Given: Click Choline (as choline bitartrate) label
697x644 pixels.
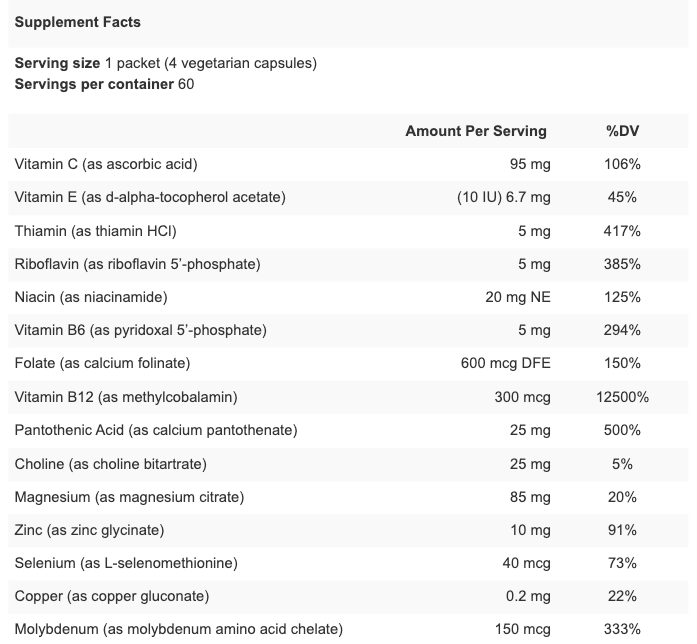Looking at the screenshot, I should 111,464.
